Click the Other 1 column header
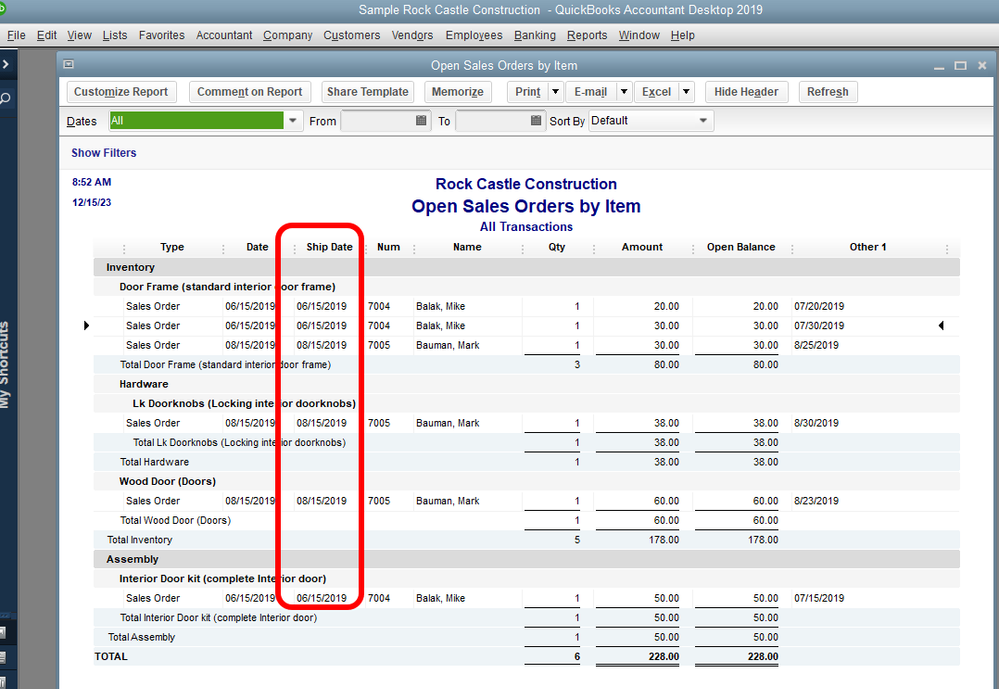 (x=868, y=247)
